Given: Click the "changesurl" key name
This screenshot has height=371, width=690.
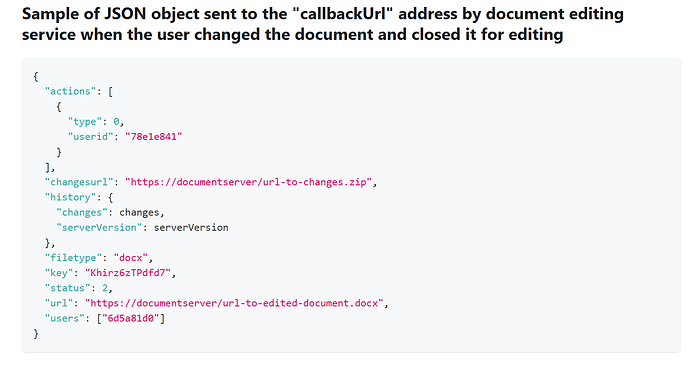Looking at the screenshot, I should point(79,182).
